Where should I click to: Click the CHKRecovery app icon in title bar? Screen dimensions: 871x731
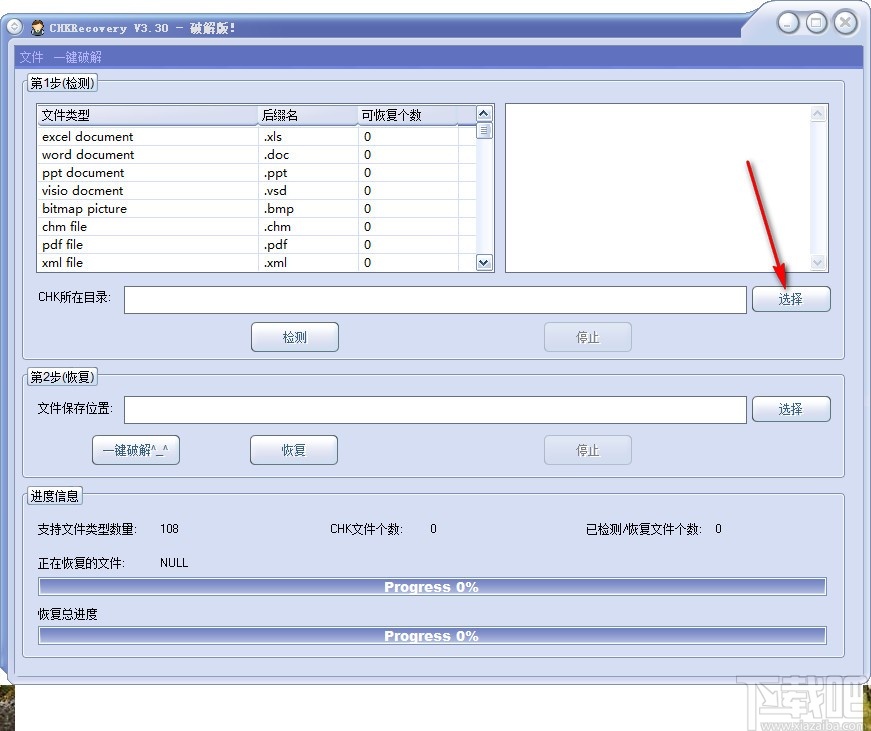point(38,27)
